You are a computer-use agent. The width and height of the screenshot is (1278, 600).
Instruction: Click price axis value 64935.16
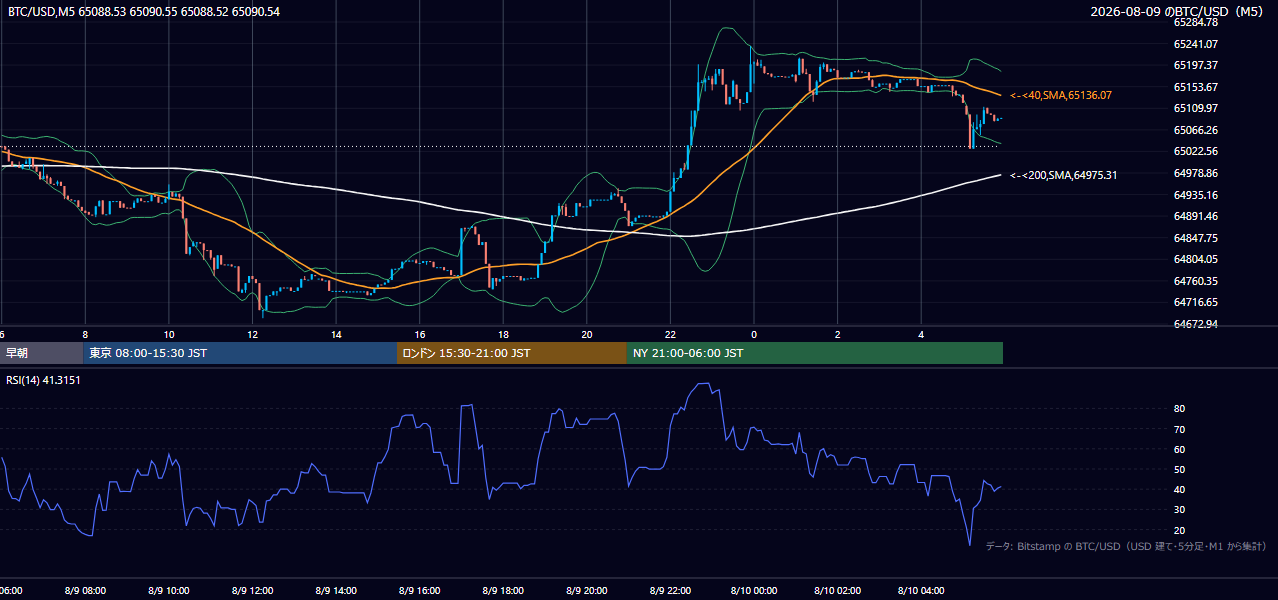coord(1196,195)
